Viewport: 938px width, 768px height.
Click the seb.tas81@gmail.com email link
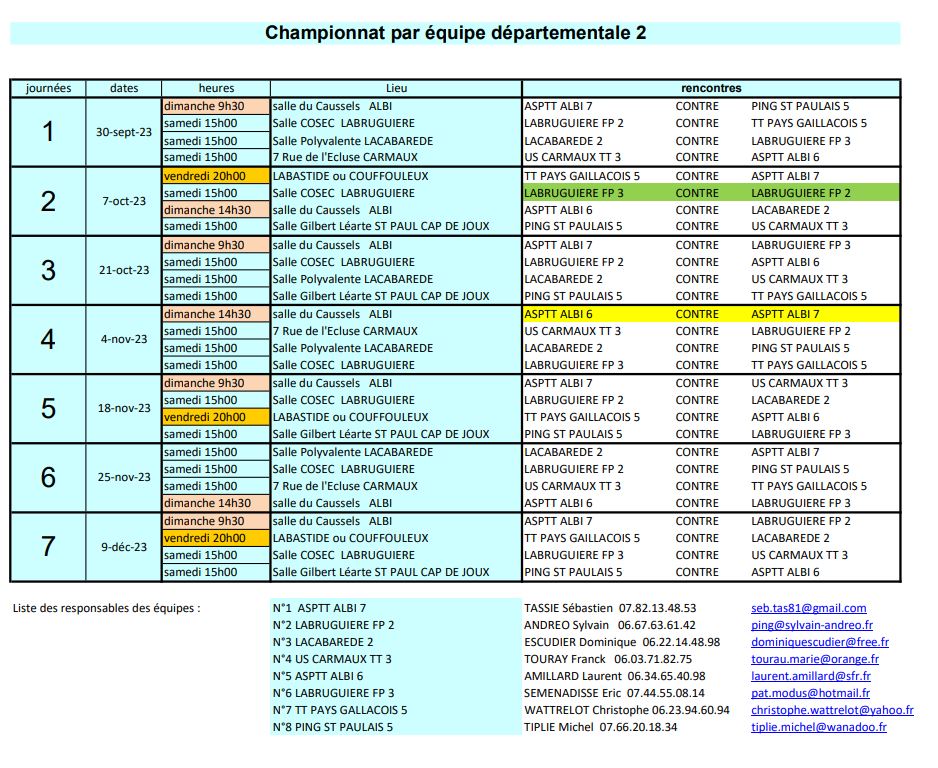click(x=808, y=608)
